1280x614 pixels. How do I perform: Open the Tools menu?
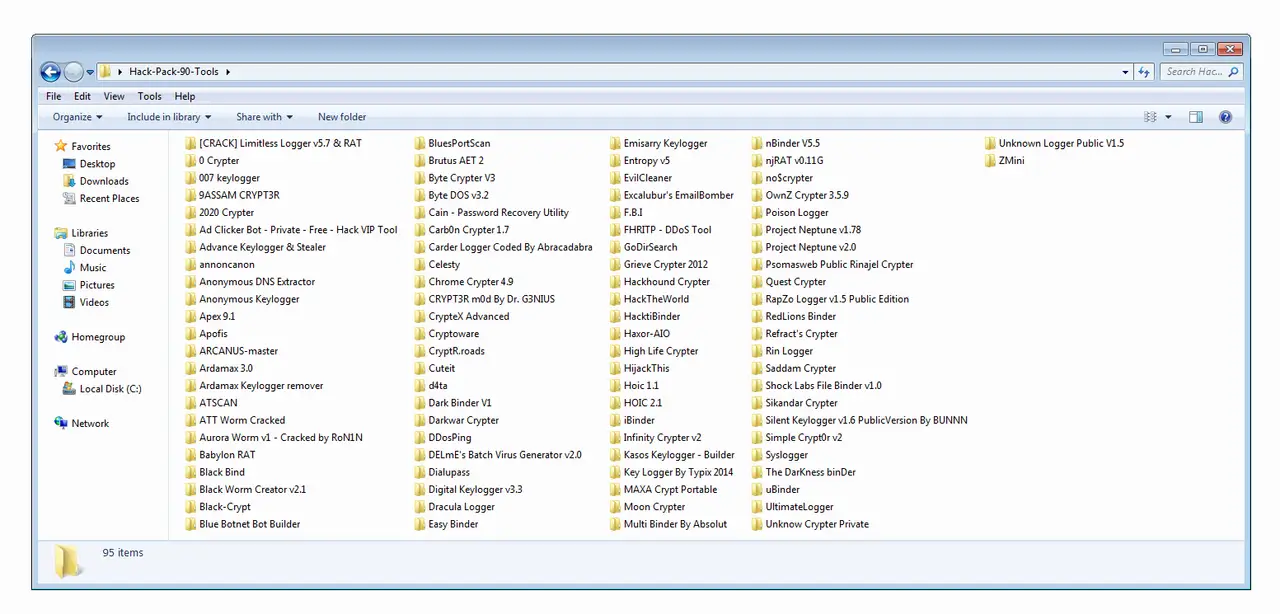pyautogui.click(x=149, y=96)
